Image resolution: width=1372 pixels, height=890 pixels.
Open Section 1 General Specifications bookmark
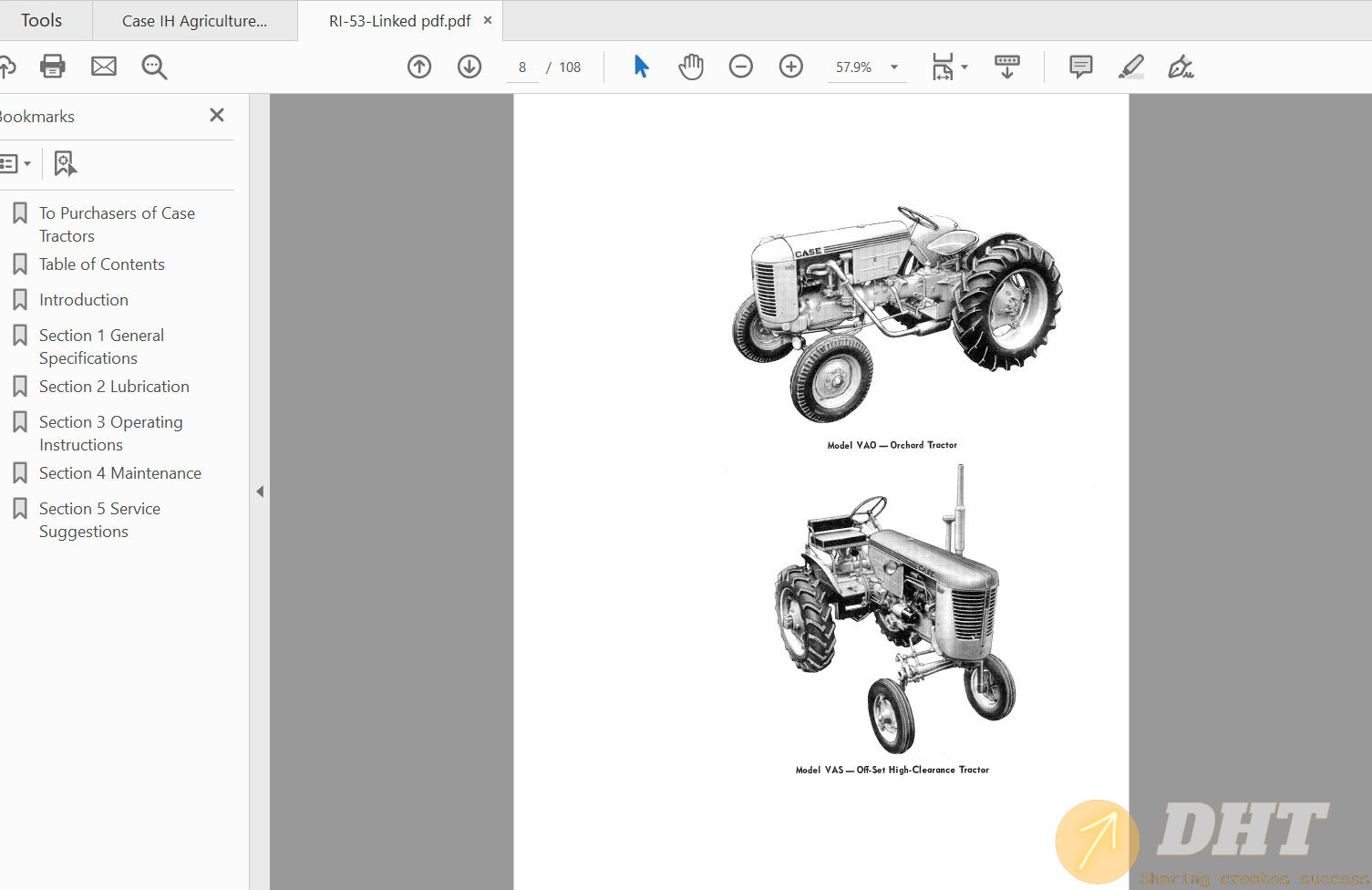pos(101,347)
